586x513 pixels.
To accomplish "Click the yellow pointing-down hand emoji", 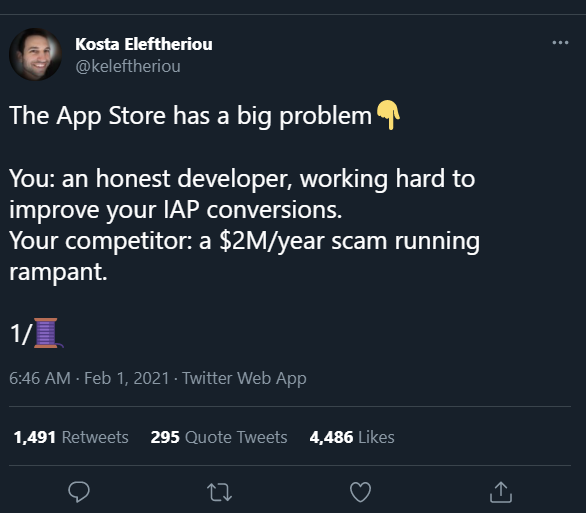I will [388, 115].
